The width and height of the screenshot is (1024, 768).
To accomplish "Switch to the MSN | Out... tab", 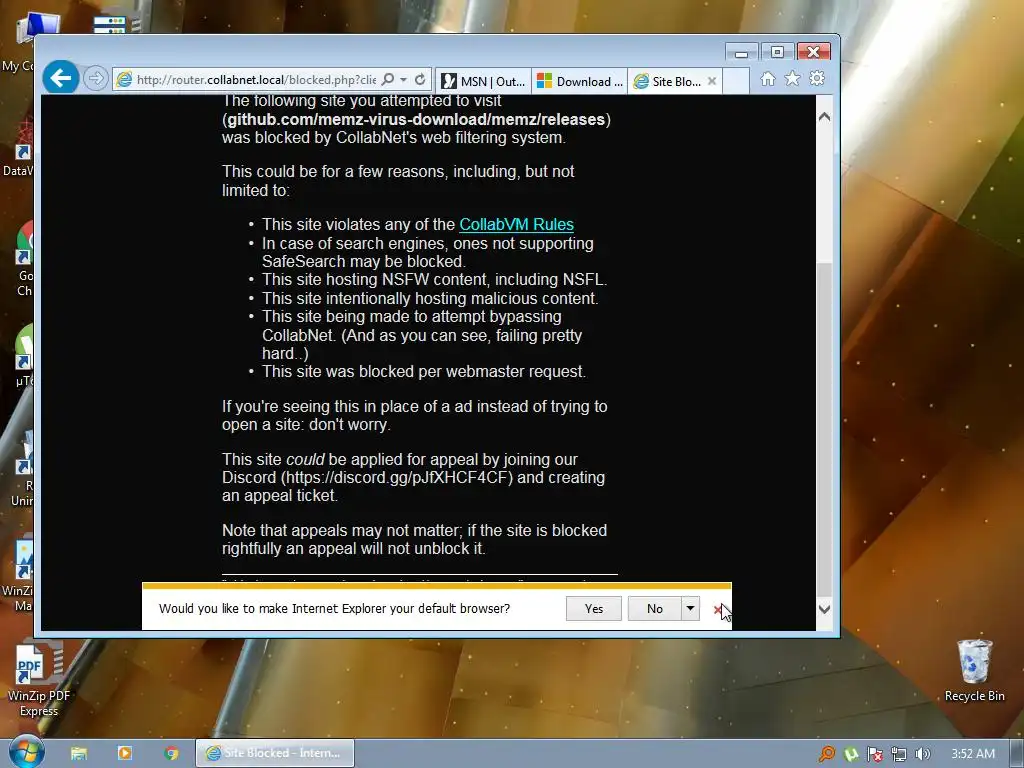I will tap(483, 81).
